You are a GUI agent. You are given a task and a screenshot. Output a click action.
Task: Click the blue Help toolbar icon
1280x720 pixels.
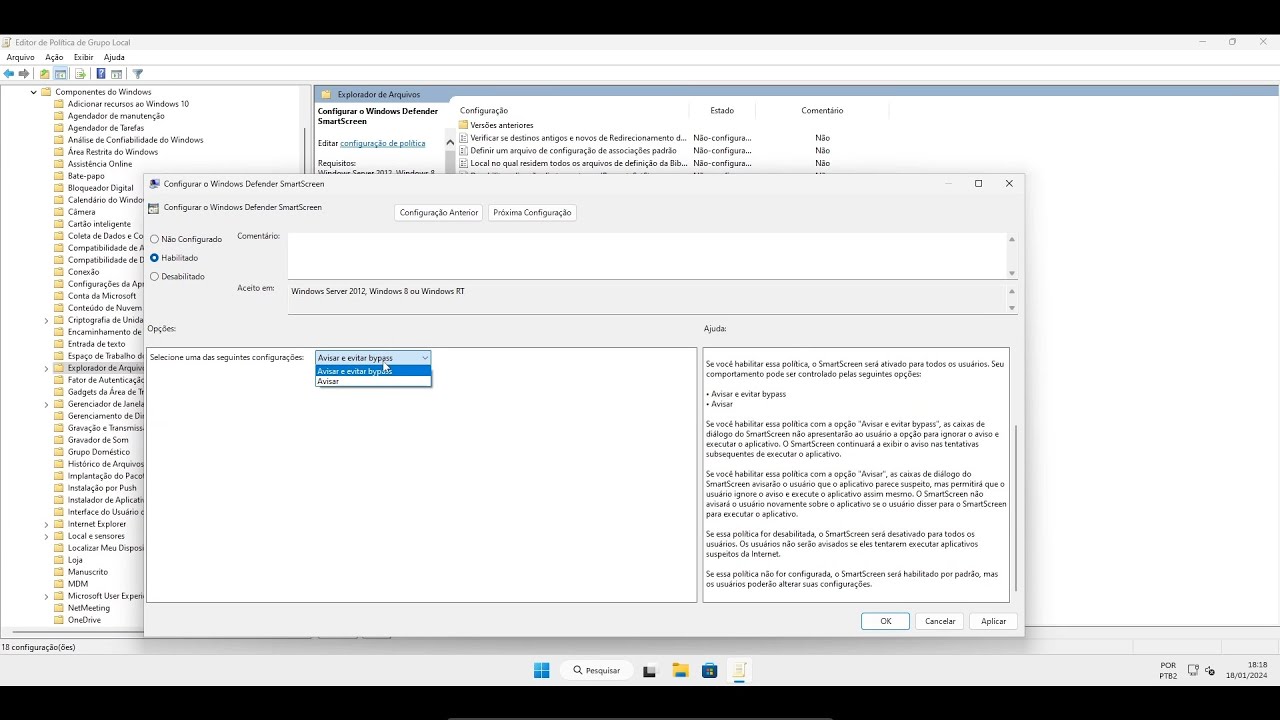[101, 74]
